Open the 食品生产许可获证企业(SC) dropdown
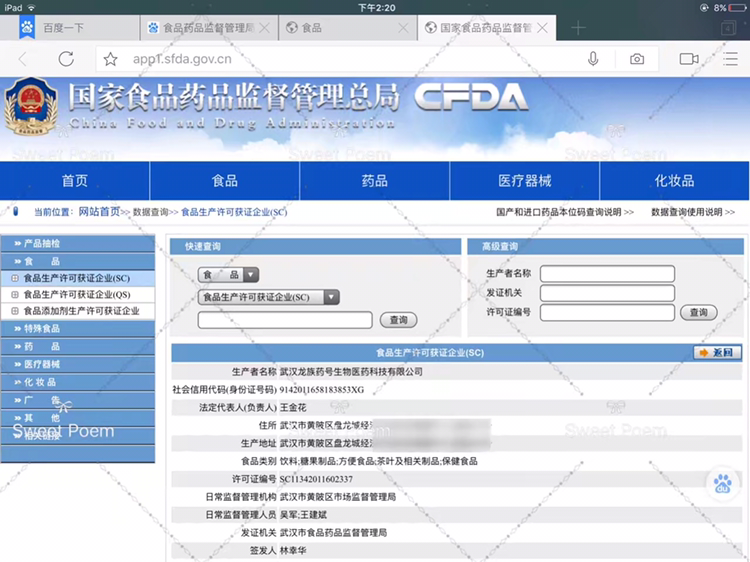Screen dimensions: 750x562 [x=268, y=297]
